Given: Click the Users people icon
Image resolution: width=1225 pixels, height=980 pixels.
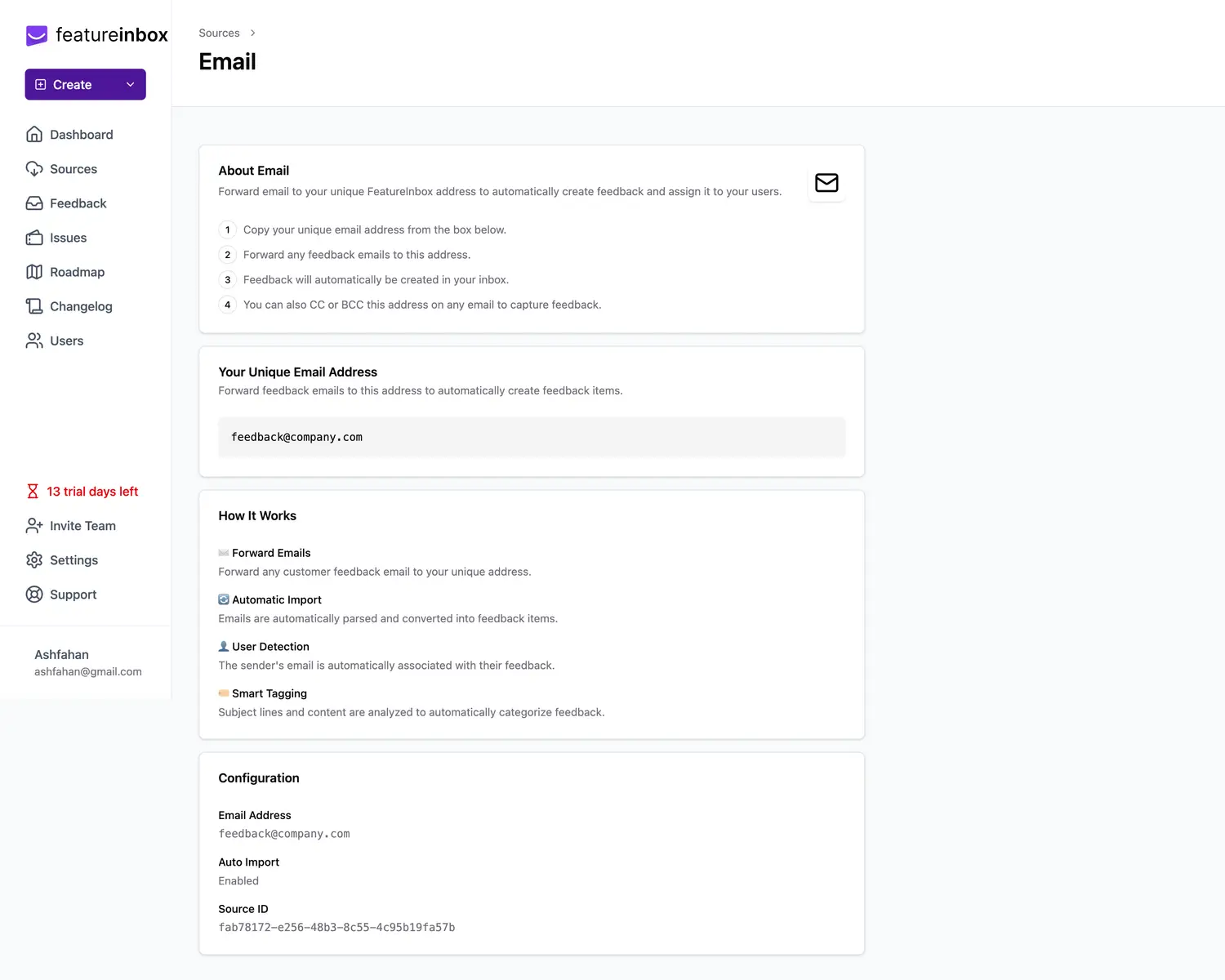Looking at the screenshot, I should pyautogui.click(x=34, y=341).
